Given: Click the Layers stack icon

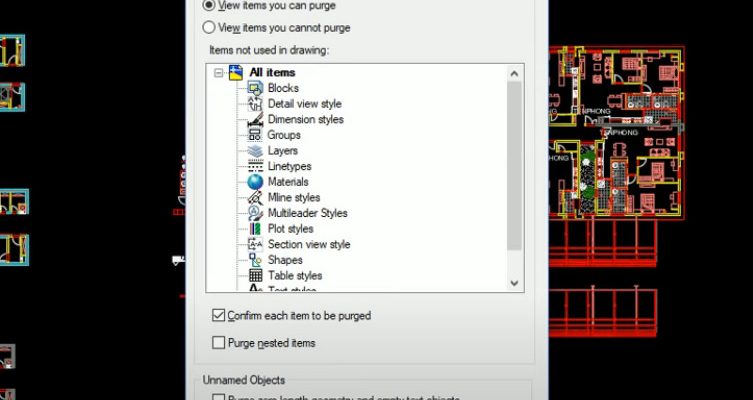Looking at the screenshot, I should (255, 151).
